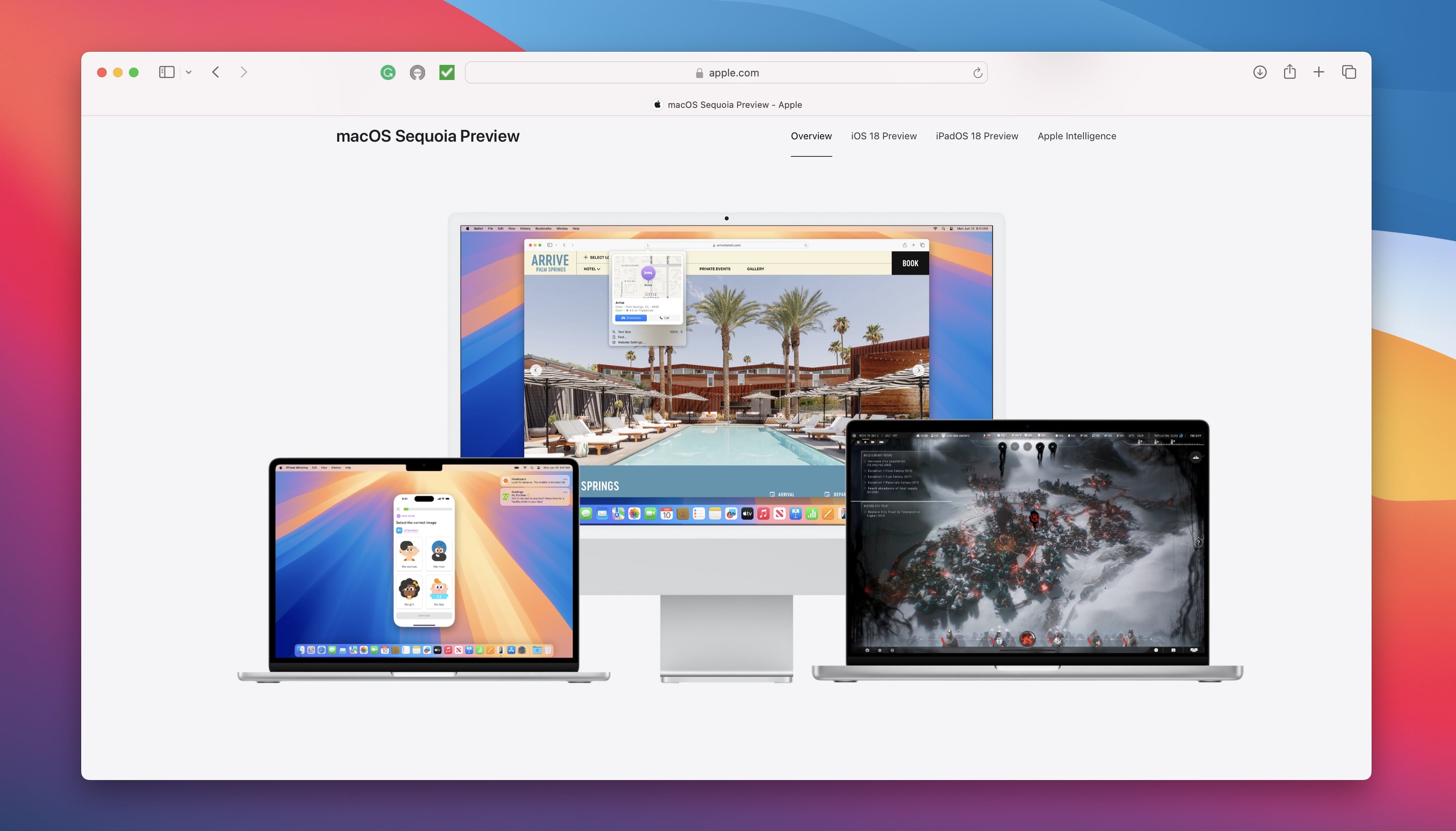Screen dimensions: 1456x831
Task: Click the Apple logo favicon on the tab
Action: [x=657, y=104]
